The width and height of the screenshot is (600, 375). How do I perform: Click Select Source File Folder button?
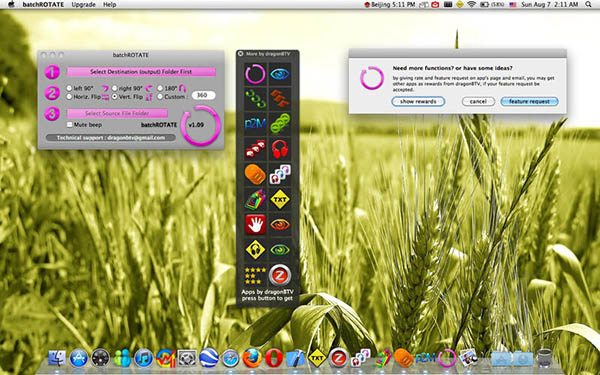point(117,113)
